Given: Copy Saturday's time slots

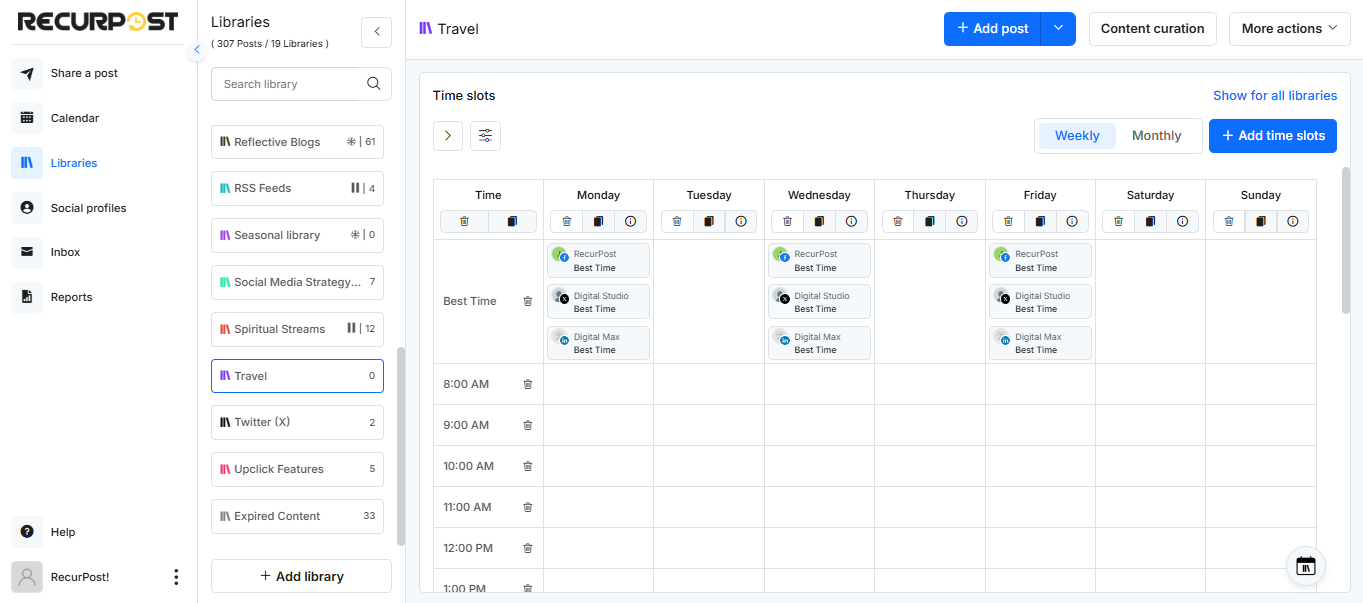Looking at the screenshot, I should 1150,221.
